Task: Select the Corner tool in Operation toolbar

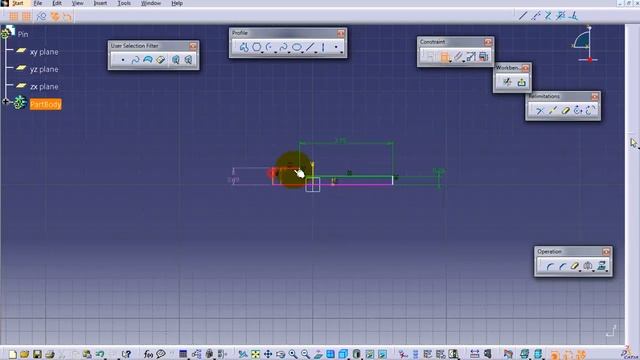Action: [x=550, y=267]
